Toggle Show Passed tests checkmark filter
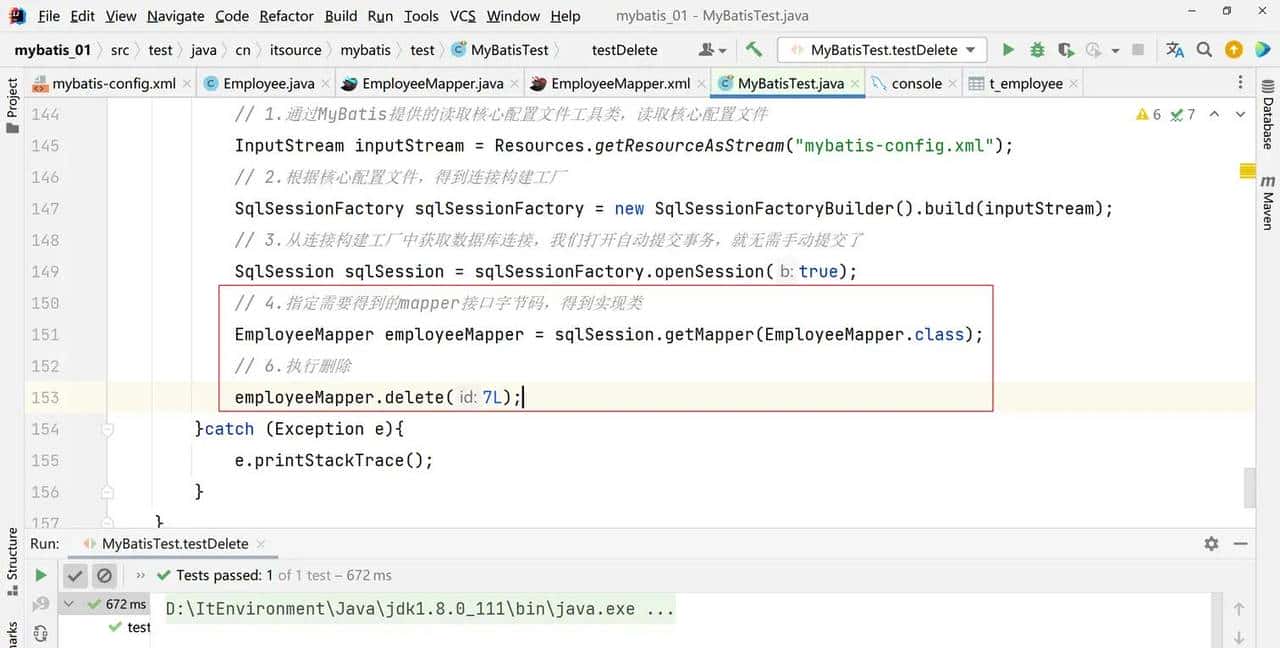This screenshot has width=1280, height=648. pos(75,575)
